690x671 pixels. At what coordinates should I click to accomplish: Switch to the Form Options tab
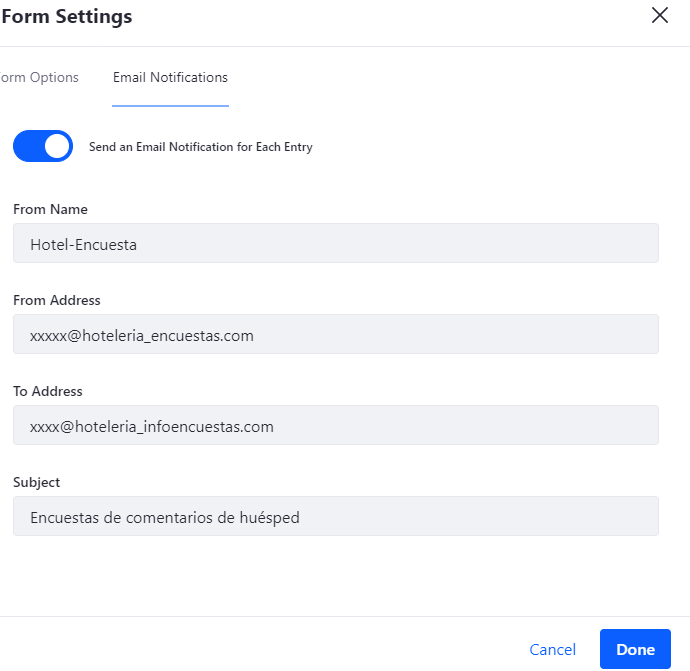40,78
